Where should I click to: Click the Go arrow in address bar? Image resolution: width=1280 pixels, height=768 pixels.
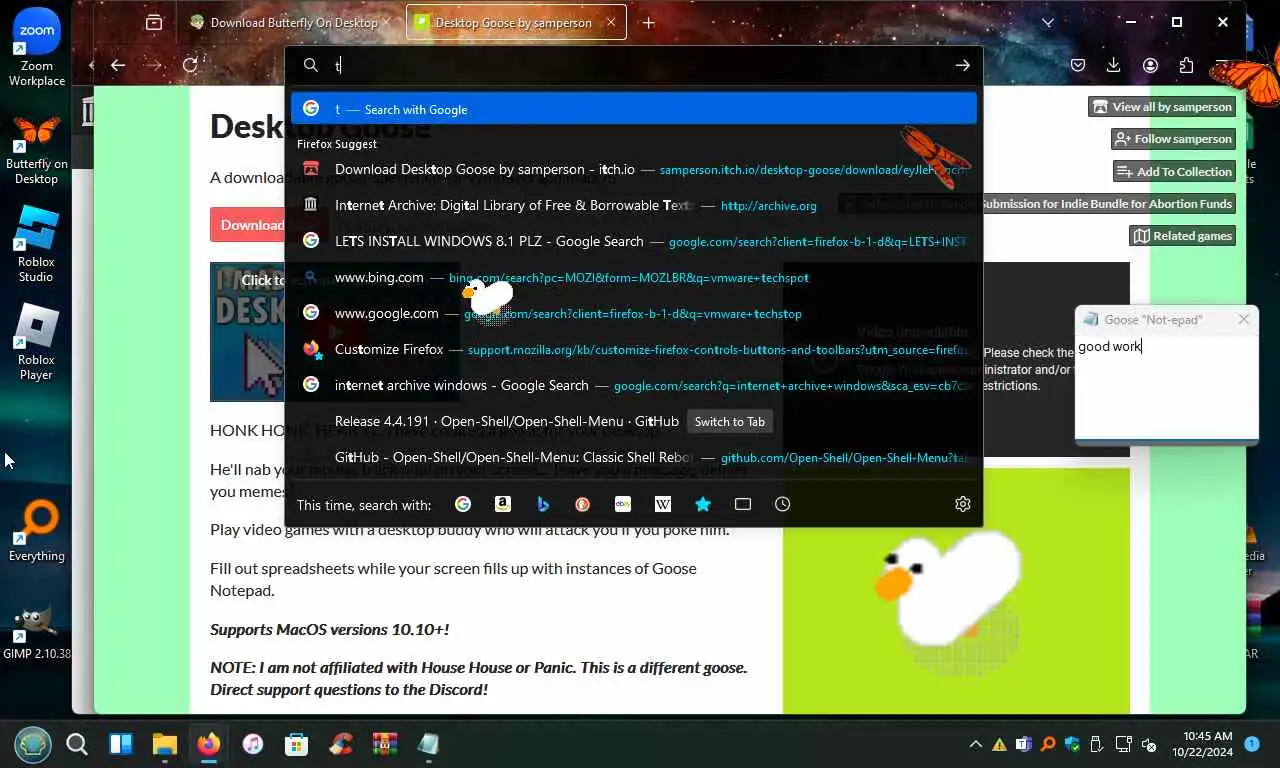(x=962, y=65)
